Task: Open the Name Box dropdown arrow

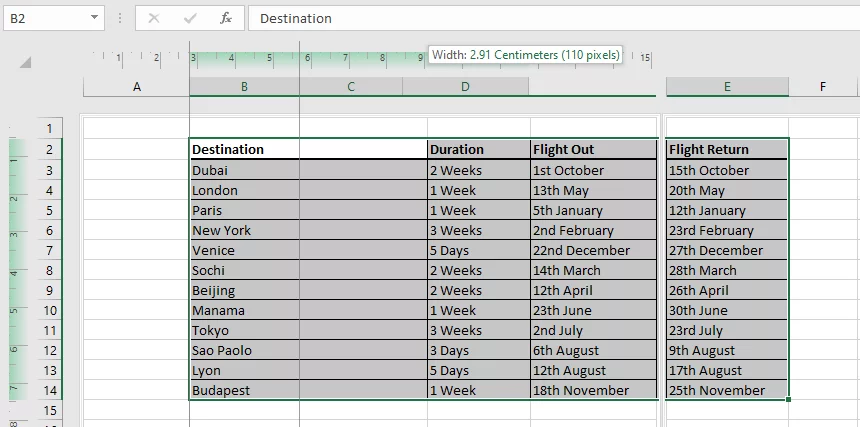Action: coord(95,18)
